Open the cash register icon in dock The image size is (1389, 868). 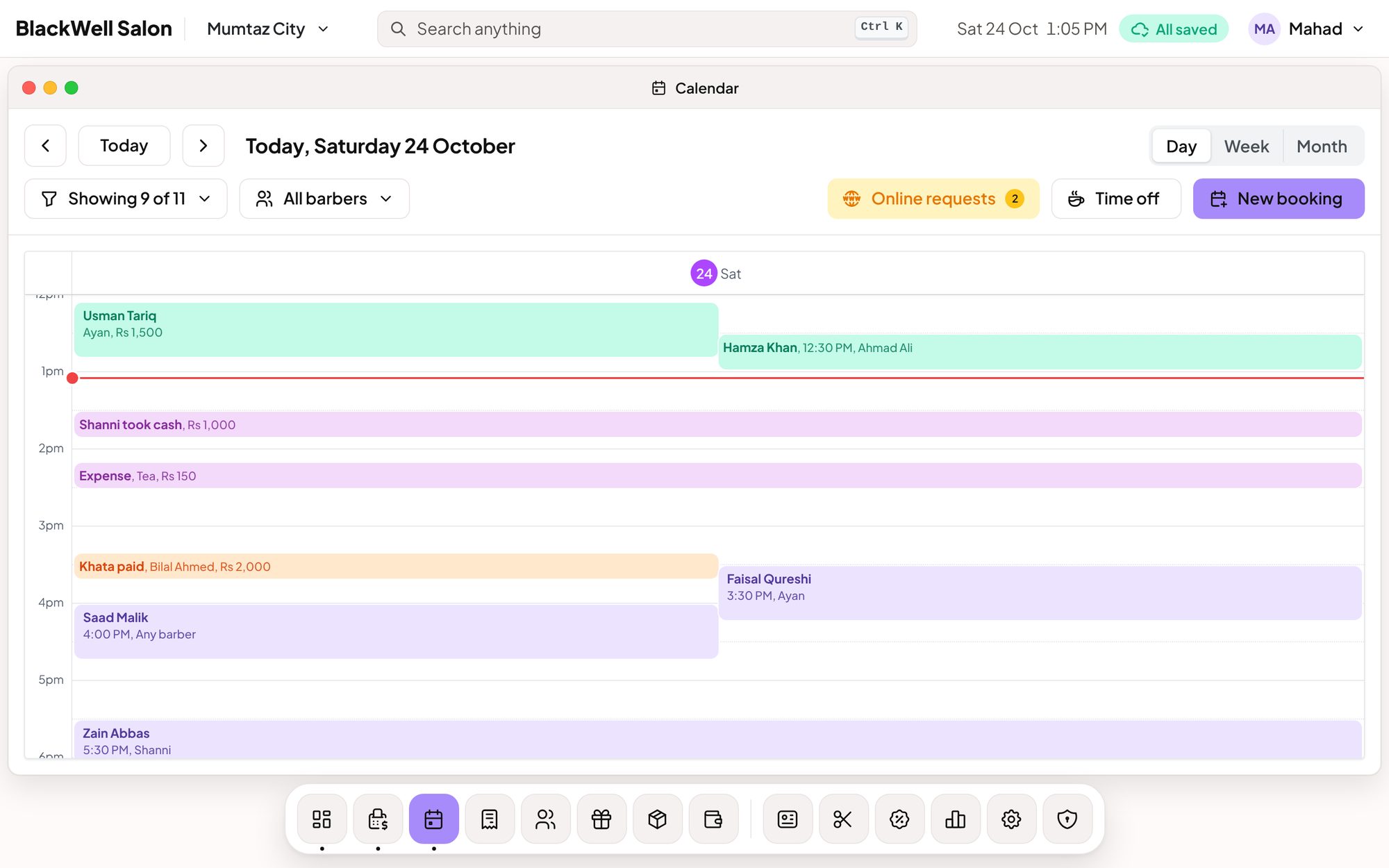[378, 819]
